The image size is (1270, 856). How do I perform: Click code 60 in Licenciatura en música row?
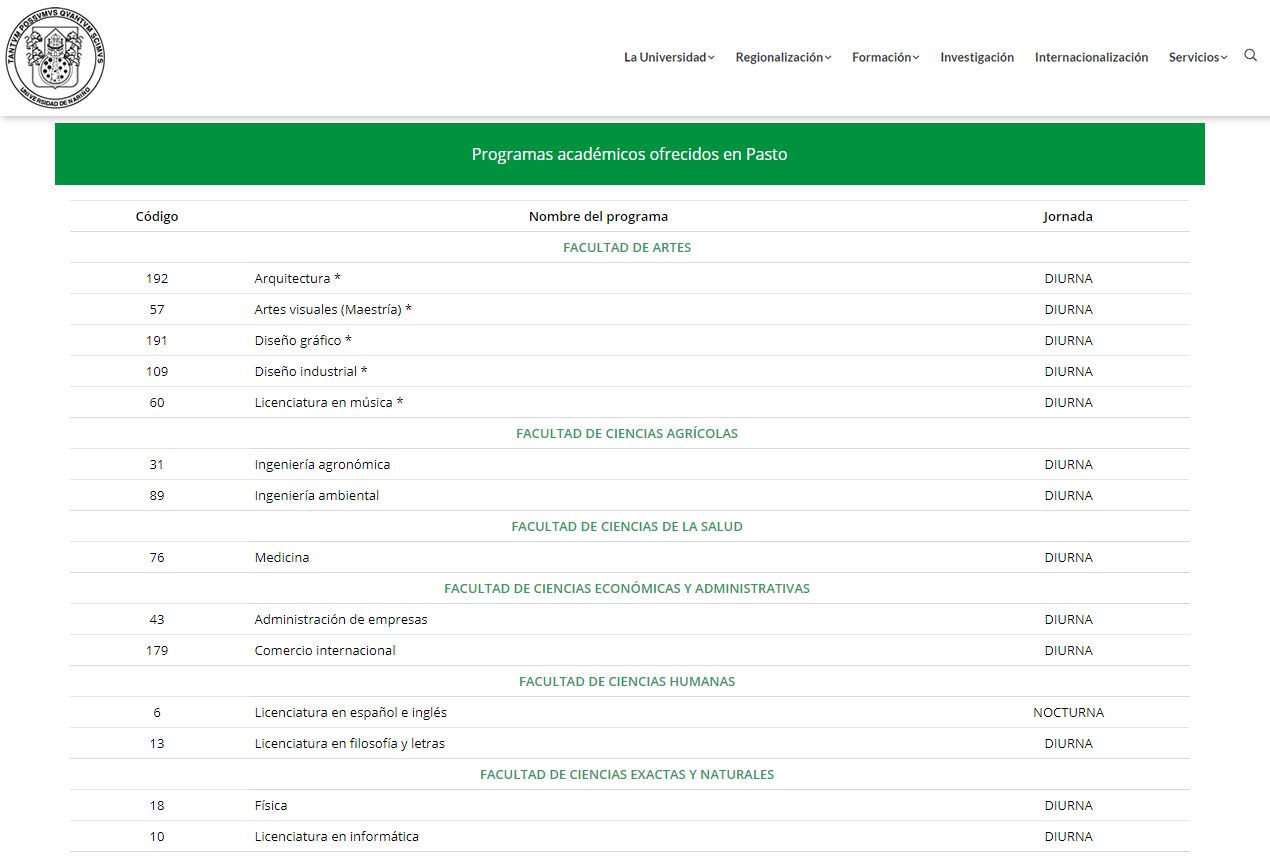157,402
